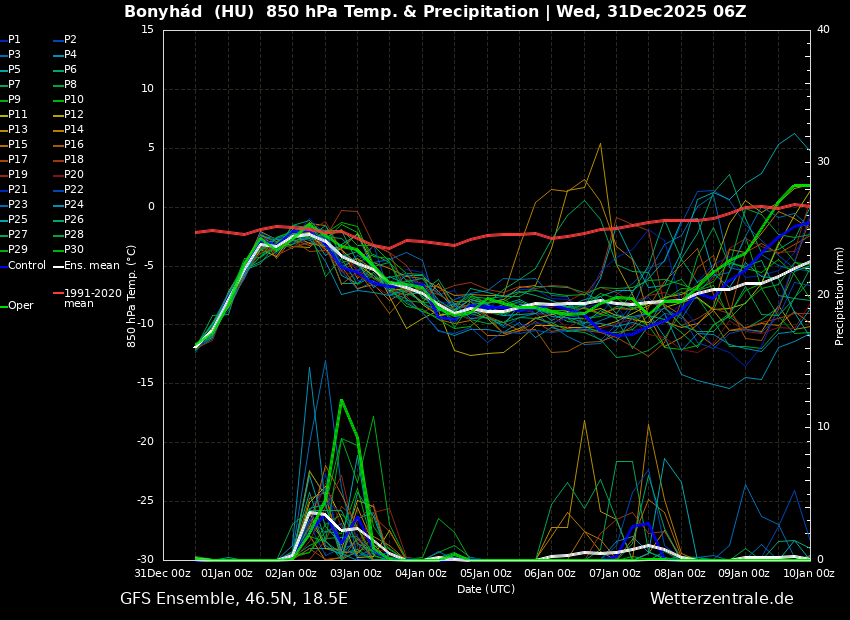Click the 850 hPa Temp. left axis label
This screenshot has width=850, height=620.
point(132,296)
